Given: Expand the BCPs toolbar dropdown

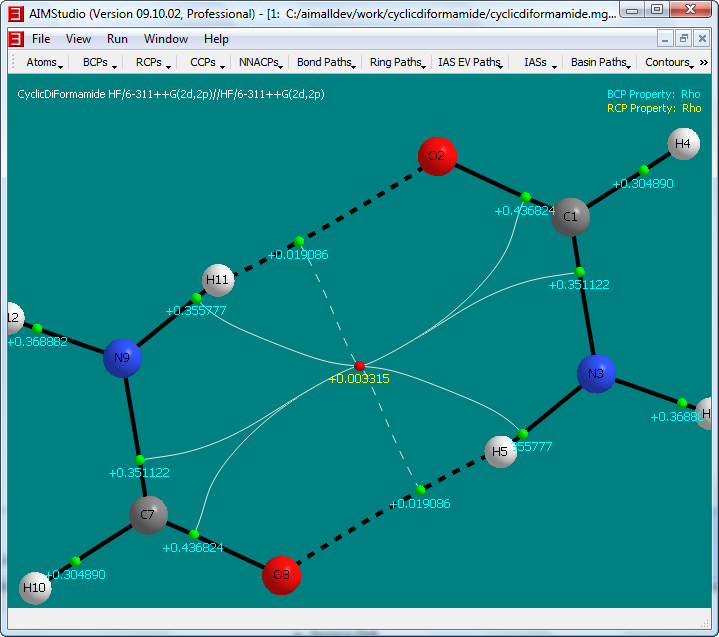Looking at the screenshot, I should [x=100, y=62].
